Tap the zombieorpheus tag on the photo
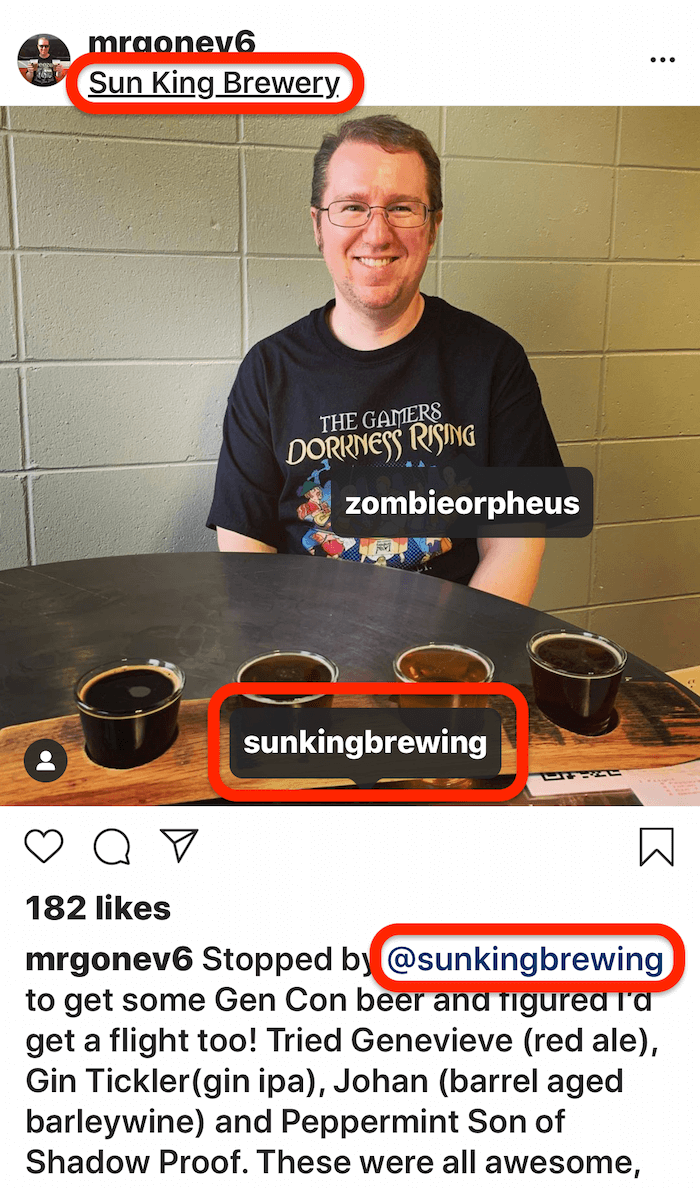This screenshot has height=1188, width=700. (x=462, y=503)
